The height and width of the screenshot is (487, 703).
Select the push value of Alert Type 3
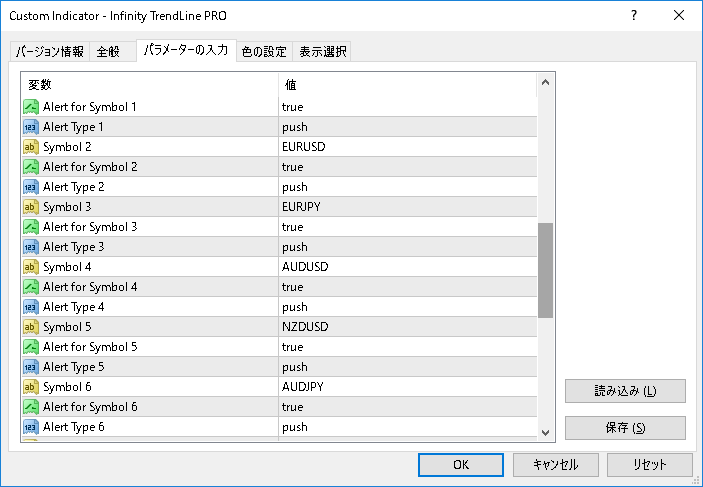408,247
